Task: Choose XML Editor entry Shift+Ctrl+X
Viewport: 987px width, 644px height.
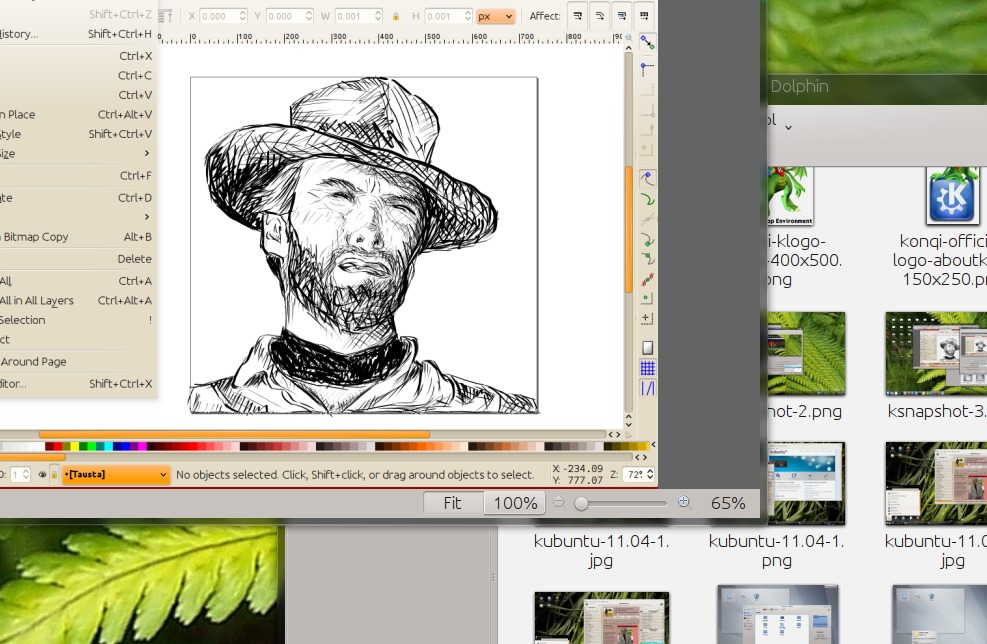Action: point(76,383)
